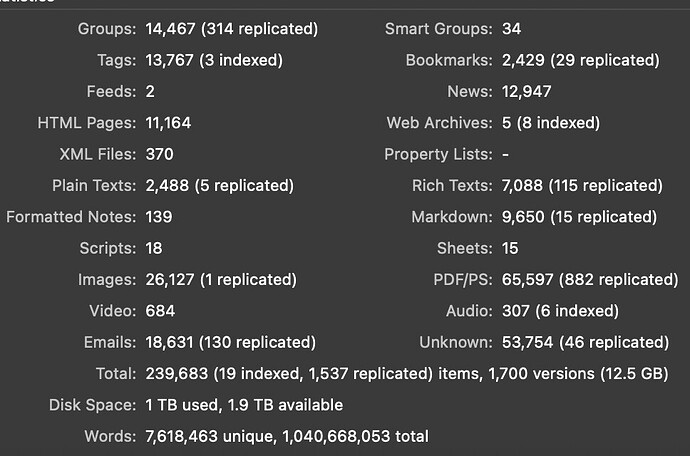
Task: Click the Disk Space usage text
Action: click(244, 404)
